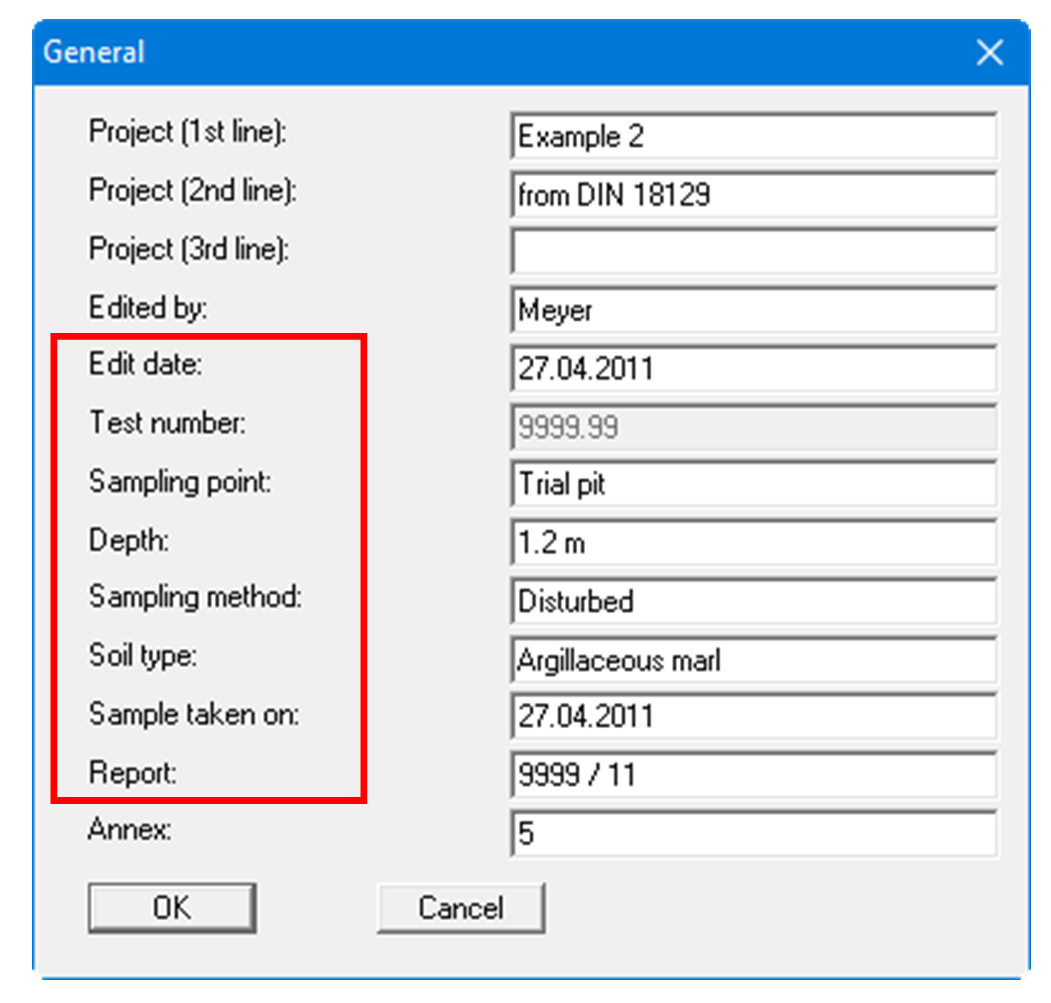Confirm the dialog with OK
The height and width of the screenshot is (1003, 1051).
(171, 908)
